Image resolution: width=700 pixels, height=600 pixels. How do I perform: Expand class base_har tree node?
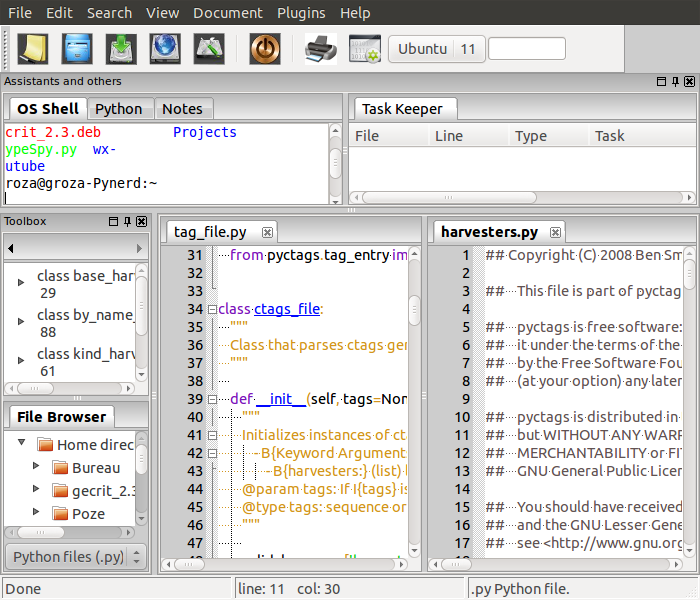21,282
